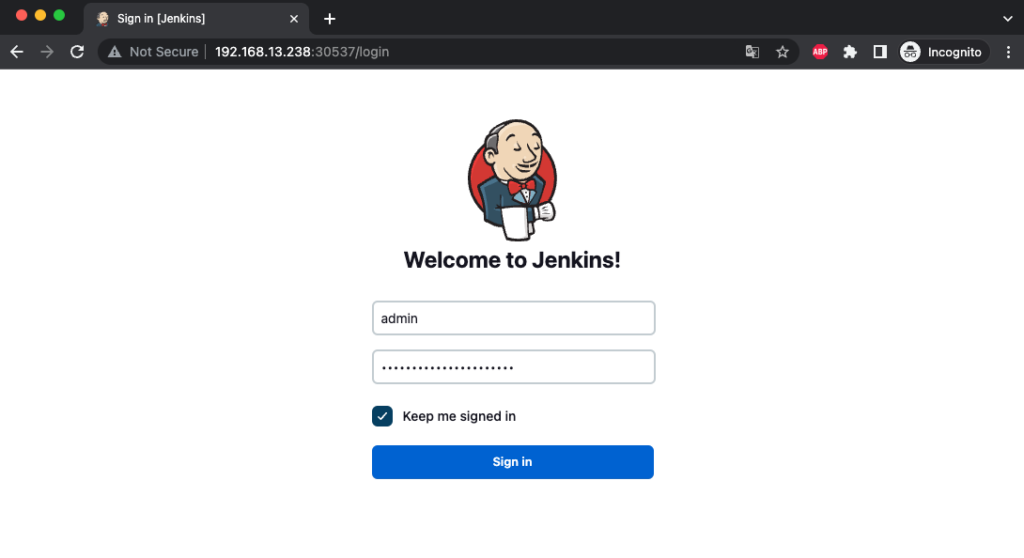Focus the username field containing admin
Screen dimensions: 1024x558
513,318
